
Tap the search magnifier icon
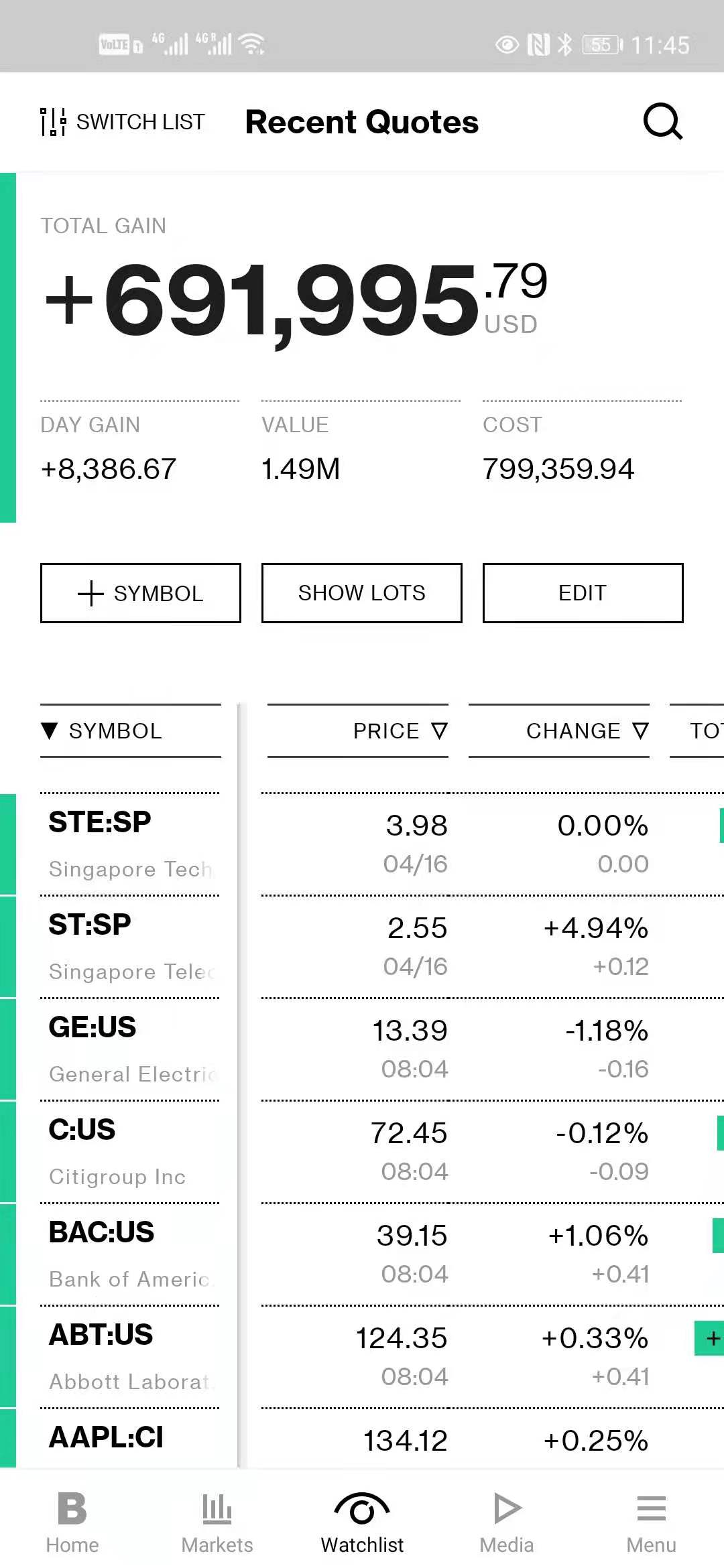coord(662,121)
